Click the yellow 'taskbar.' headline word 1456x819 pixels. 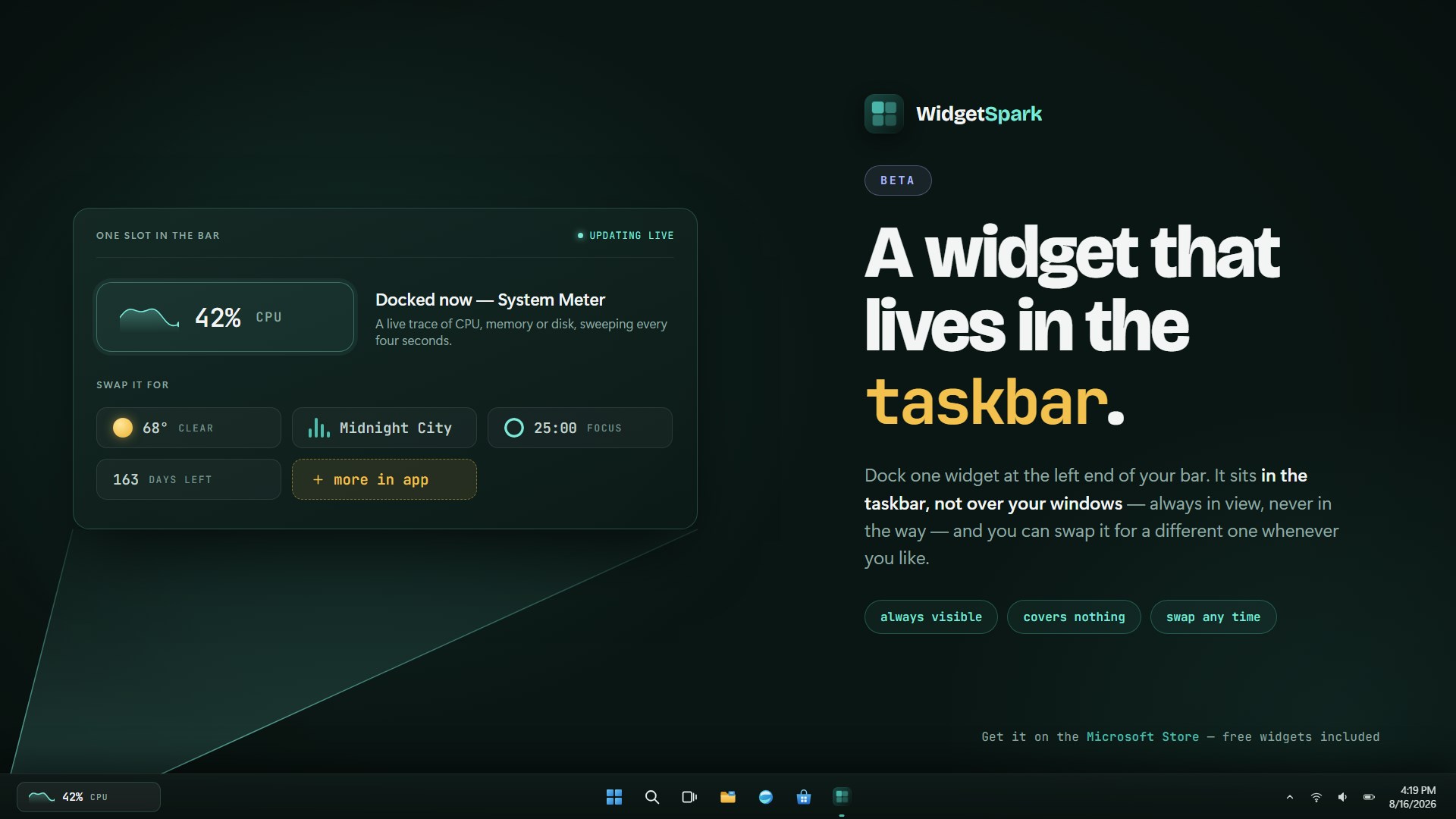(x=994, y=401)
